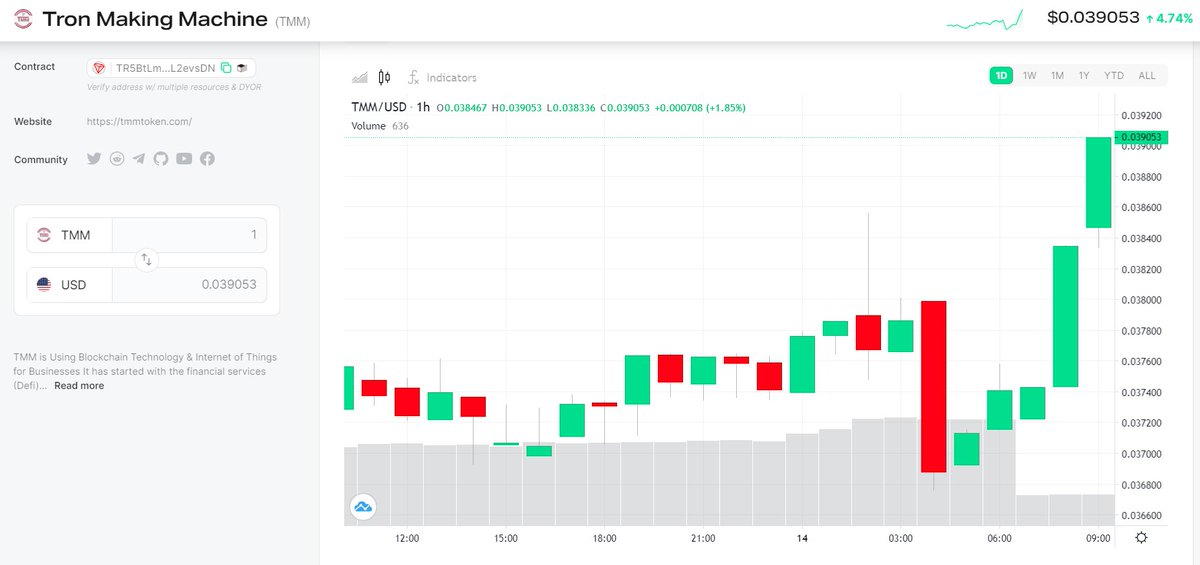Open chart settings gear icon
This screenshot has height=565, width=1200.
[1141, 538]
